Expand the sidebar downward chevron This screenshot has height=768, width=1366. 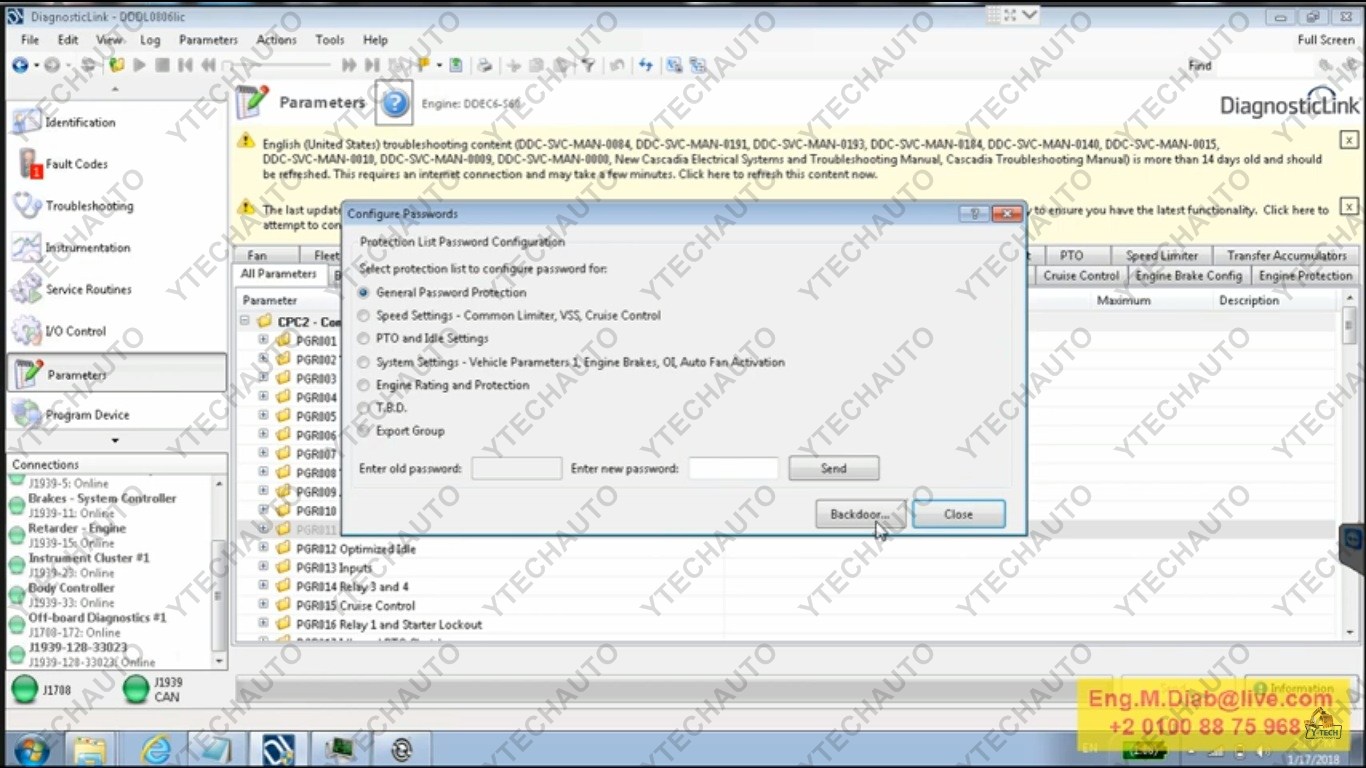pyautogui.click(x=115, y=441)
